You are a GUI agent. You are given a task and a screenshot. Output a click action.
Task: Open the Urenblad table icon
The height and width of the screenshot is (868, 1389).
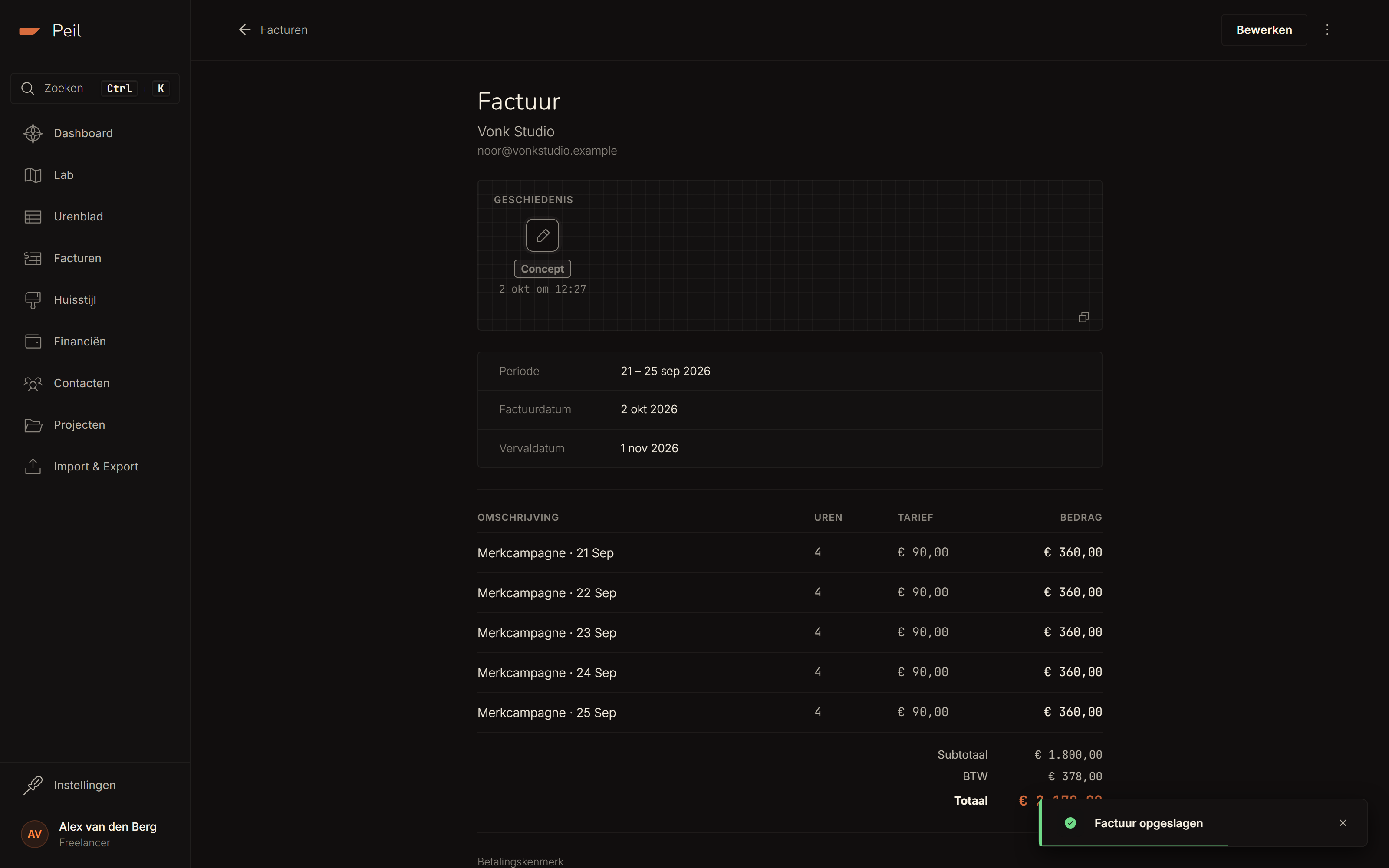click(33, 217)
